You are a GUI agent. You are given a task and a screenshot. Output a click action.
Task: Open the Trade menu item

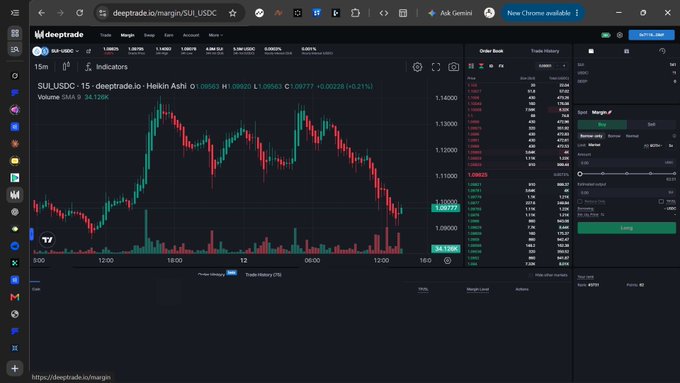(105, 35)
